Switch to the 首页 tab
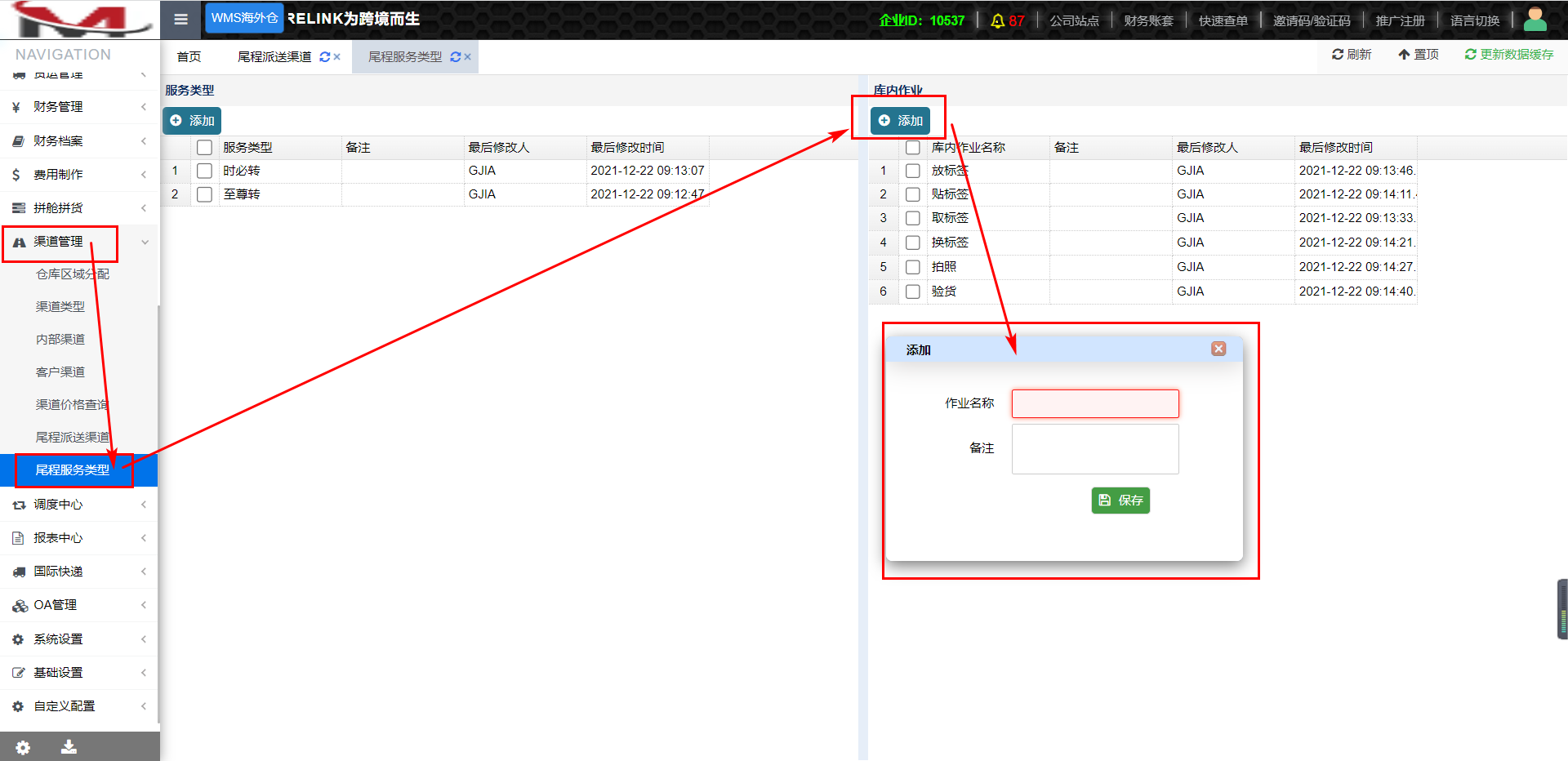Viewport: 1568px width, 761px height. 189,57
